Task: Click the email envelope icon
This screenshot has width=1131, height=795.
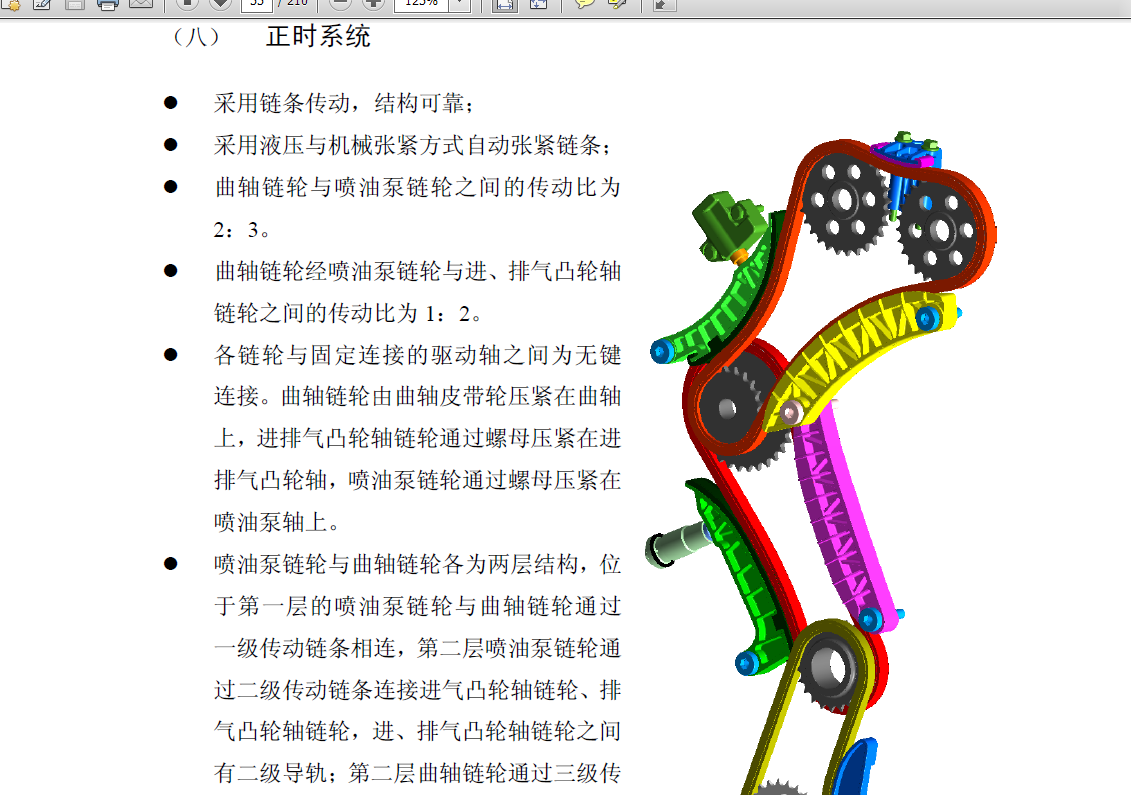Action: tap(140, 3)
